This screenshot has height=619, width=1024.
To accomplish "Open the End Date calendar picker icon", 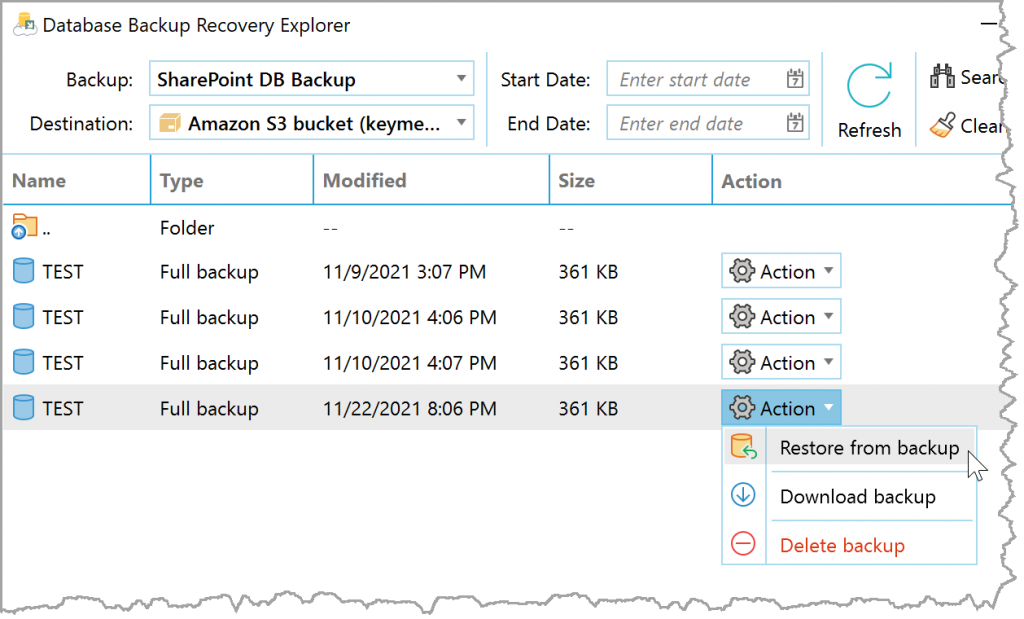I will (x=795, y=123).
